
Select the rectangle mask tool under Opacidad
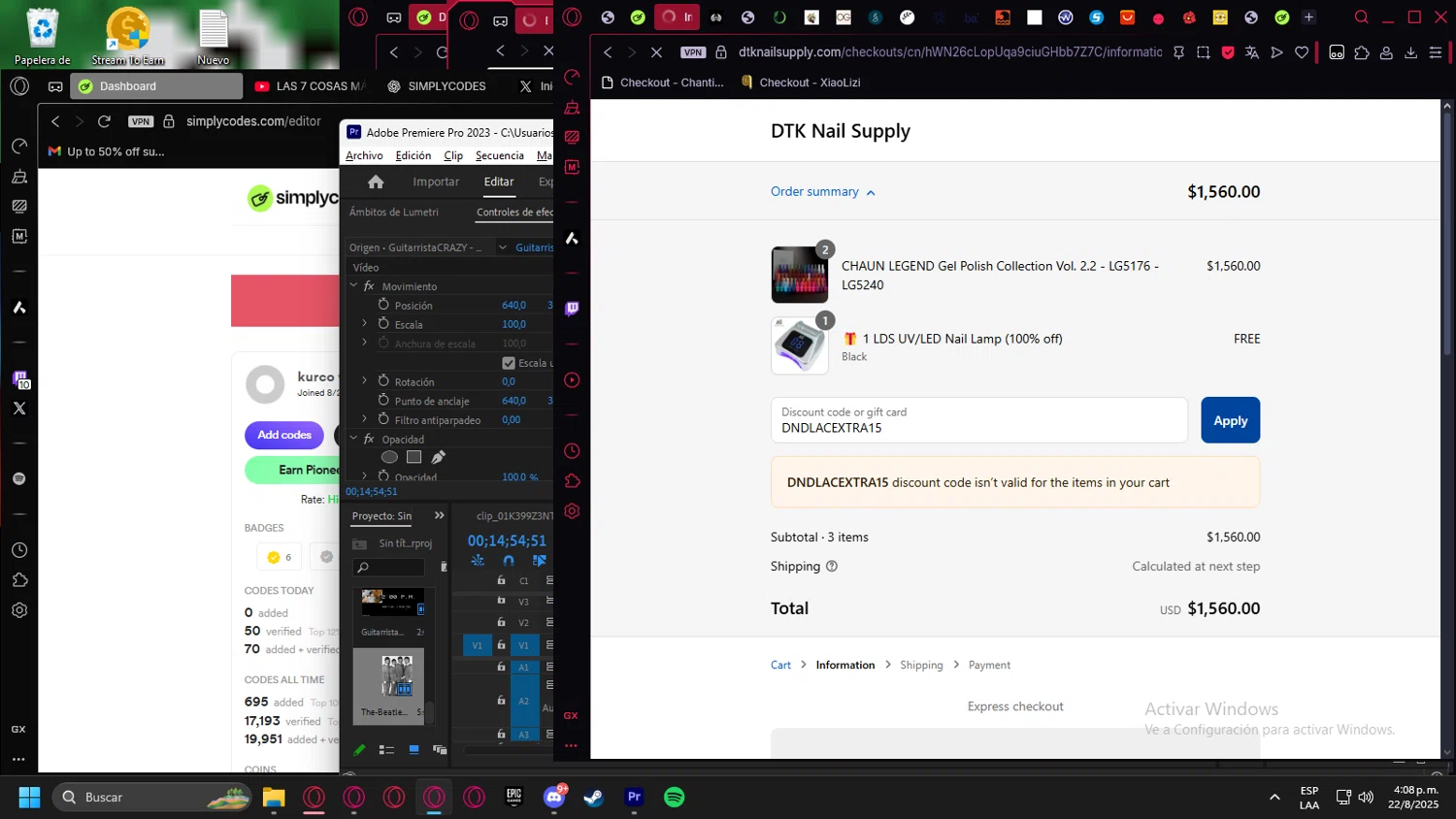coord(414,457)
